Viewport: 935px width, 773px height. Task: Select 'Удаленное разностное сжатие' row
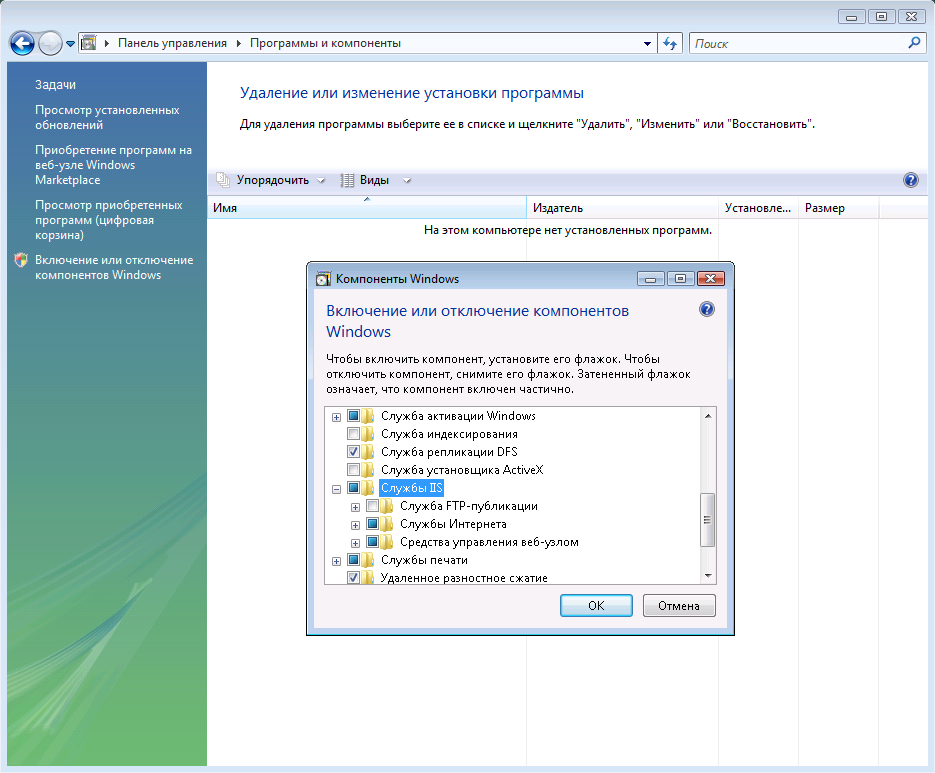[x=464, y=577]
